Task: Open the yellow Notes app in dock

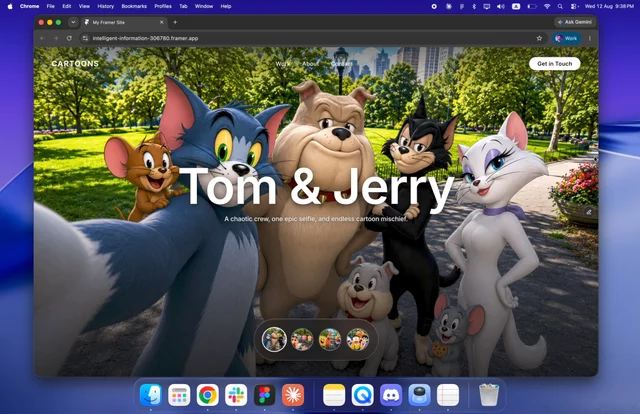Action: [x=334, y=395]
